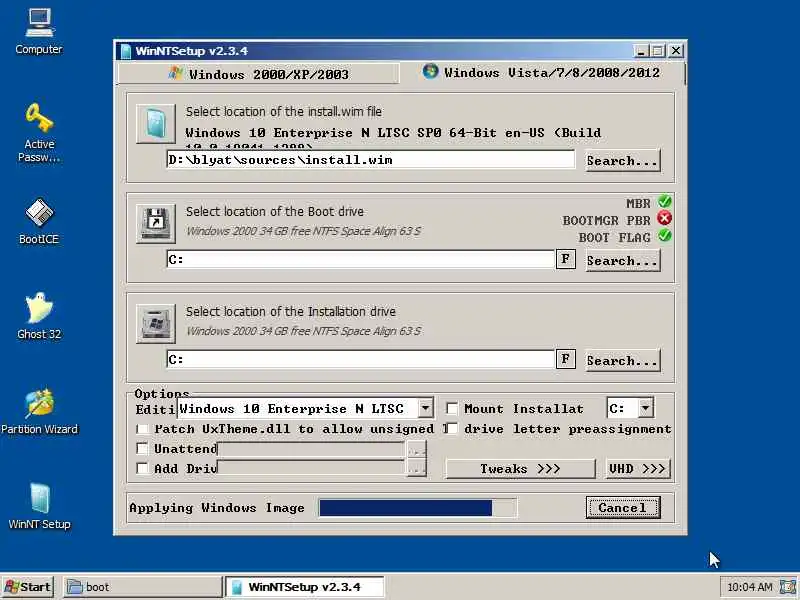This screenshot has height=600, width=800.
Task: Click the Applying Windows Image progress bar
Action: click(418, 508)
